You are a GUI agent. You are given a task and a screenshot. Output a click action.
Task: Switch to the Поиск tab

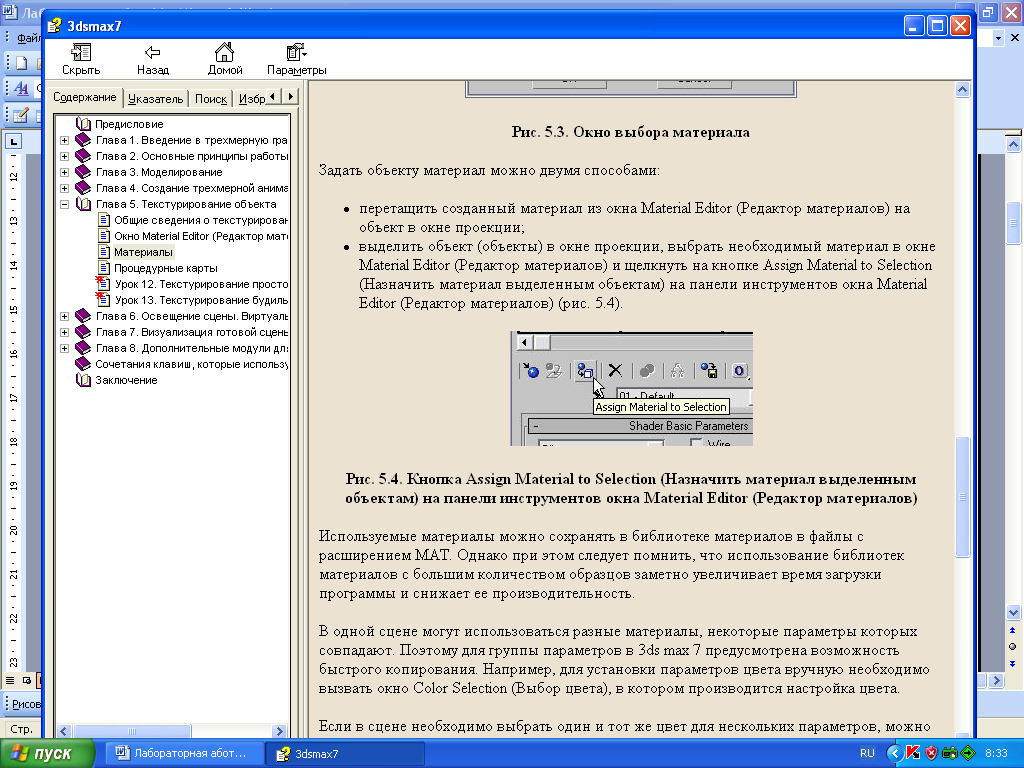click(x=211, y=99)
